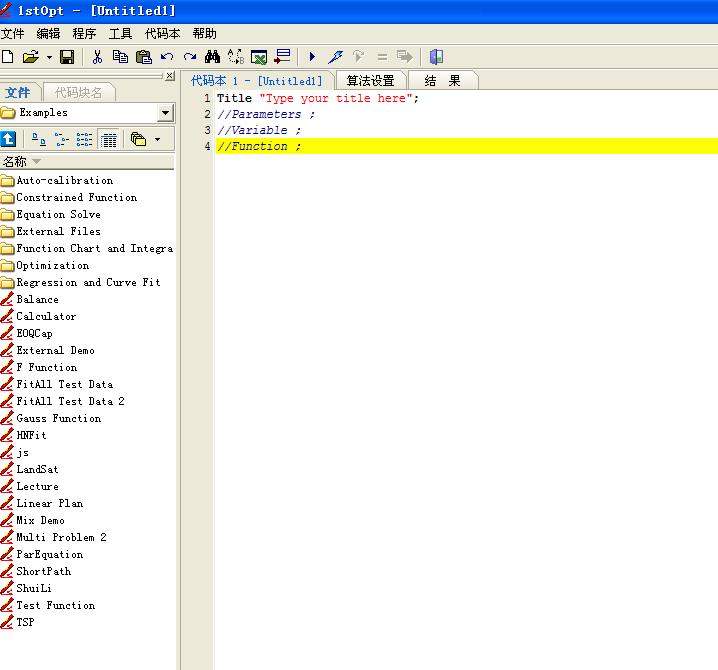Image resolution: width=718 pixels, height=670 pixels.
Task: Click the insert line icon with red arrow
Action: click(x=282, y=57)
